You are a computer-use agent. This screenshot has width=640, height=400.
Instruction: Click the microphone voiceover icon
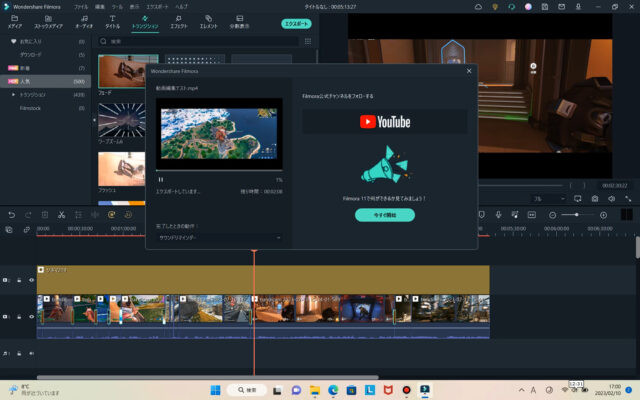coord(498,215)
